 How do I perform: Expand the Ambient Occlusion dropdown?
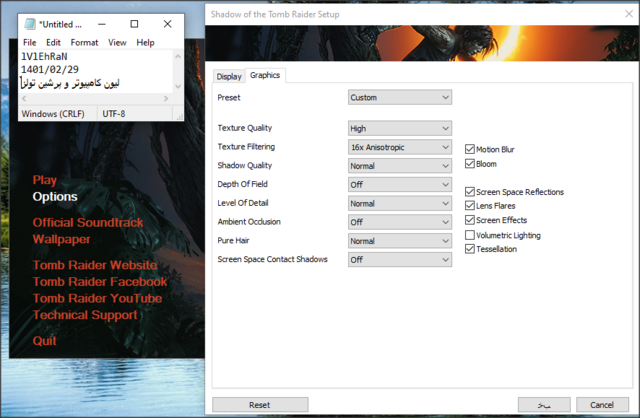(x=400, y=222)
